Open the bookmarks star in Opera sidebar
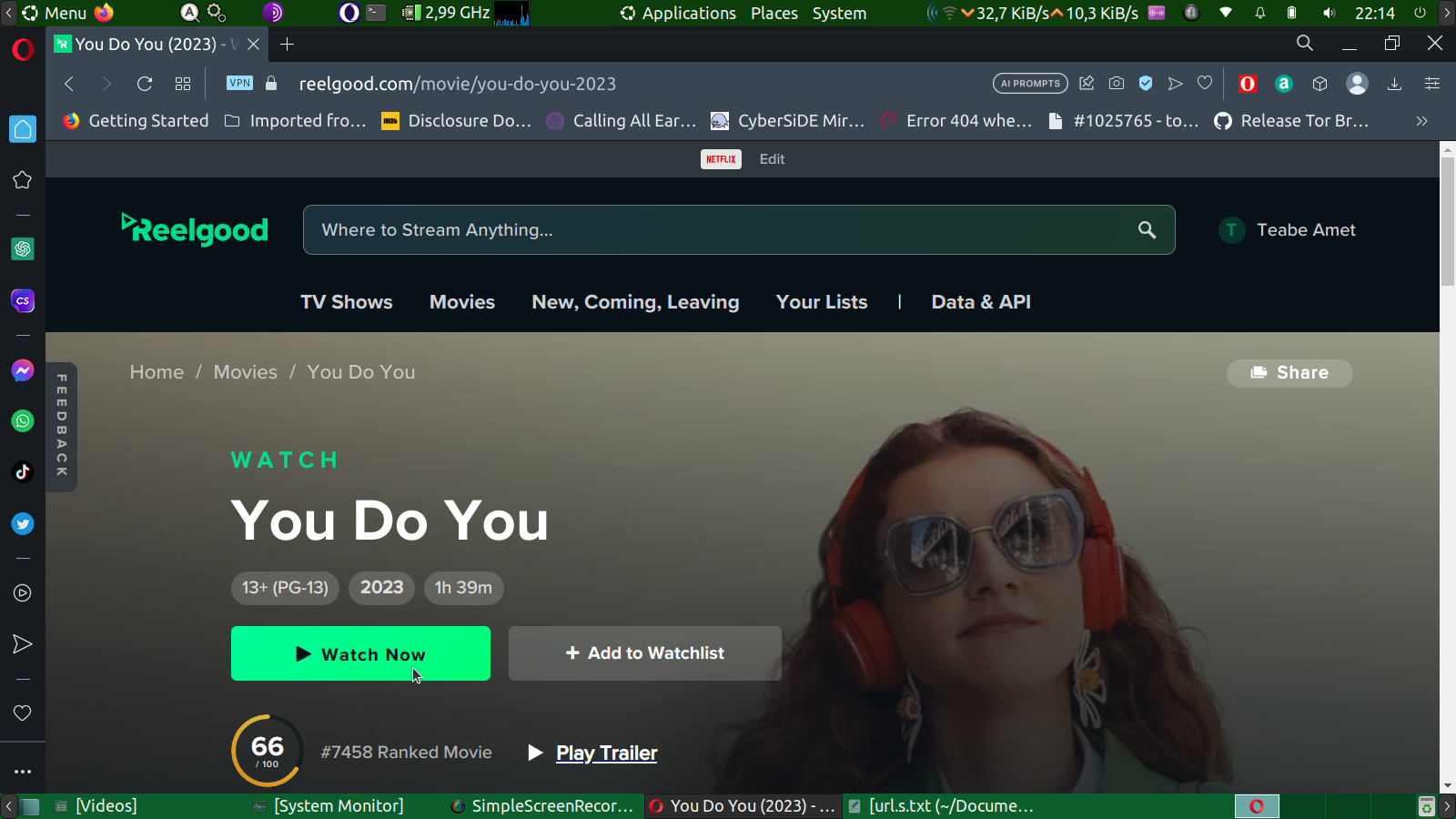This screenshot has height=819, width=1456. (x=23, y=180)
